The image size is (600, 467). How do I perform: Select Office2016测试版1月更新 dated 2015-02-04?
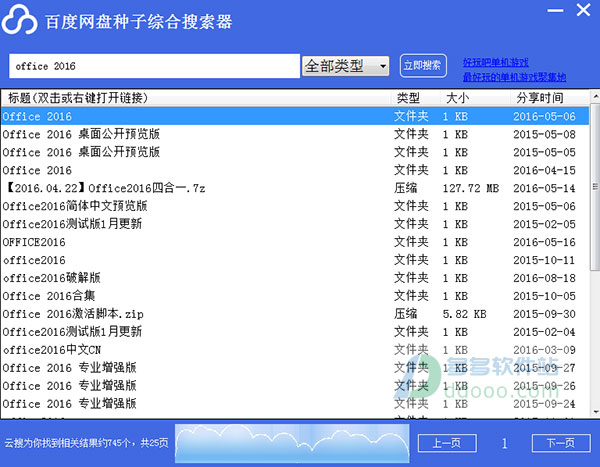coord(295,332)
